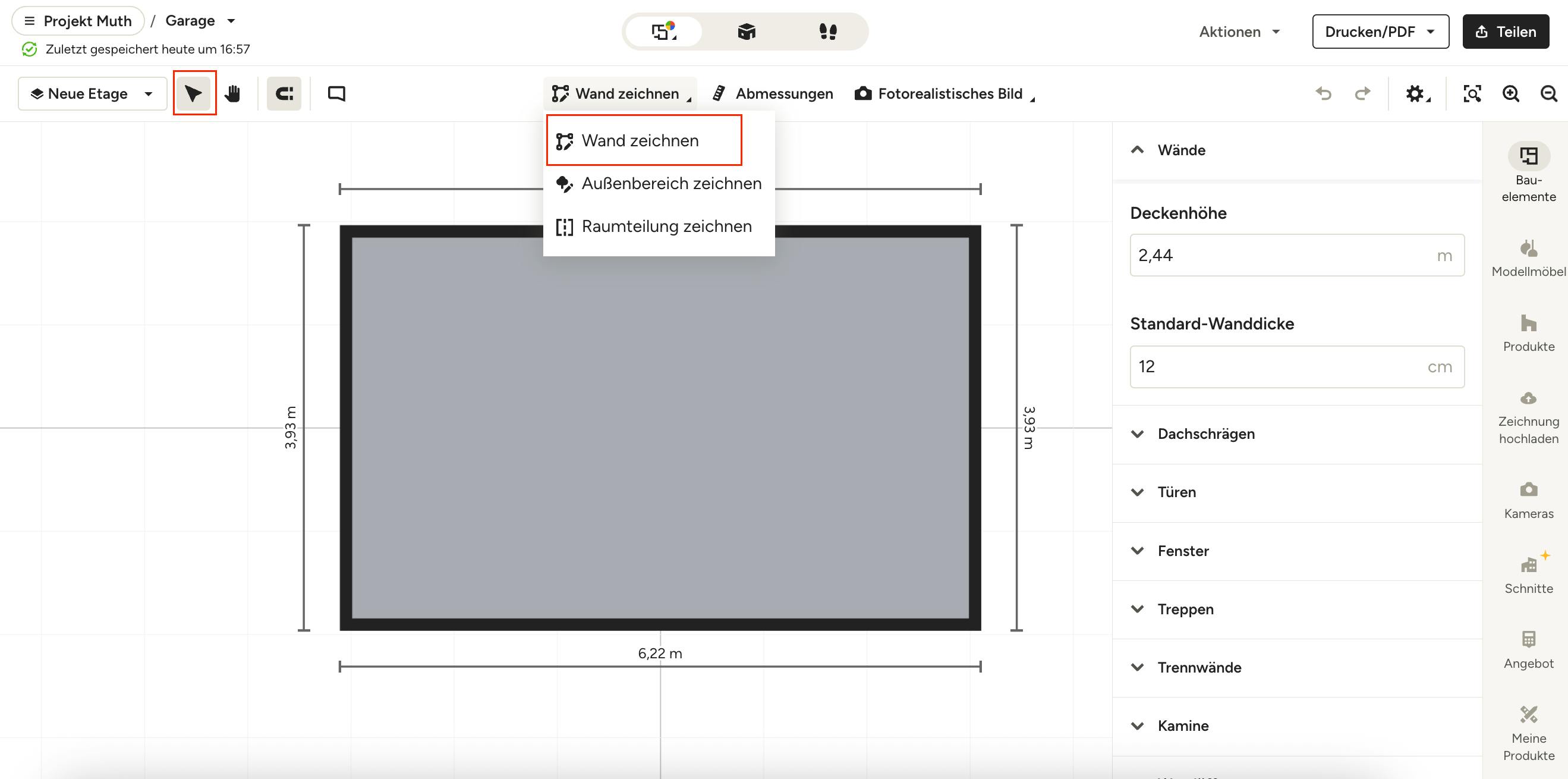Open Schnitte sidebar panel
Image resolution: width=1568 pixels, height=779 pixels.
(x=1528, y=574)
